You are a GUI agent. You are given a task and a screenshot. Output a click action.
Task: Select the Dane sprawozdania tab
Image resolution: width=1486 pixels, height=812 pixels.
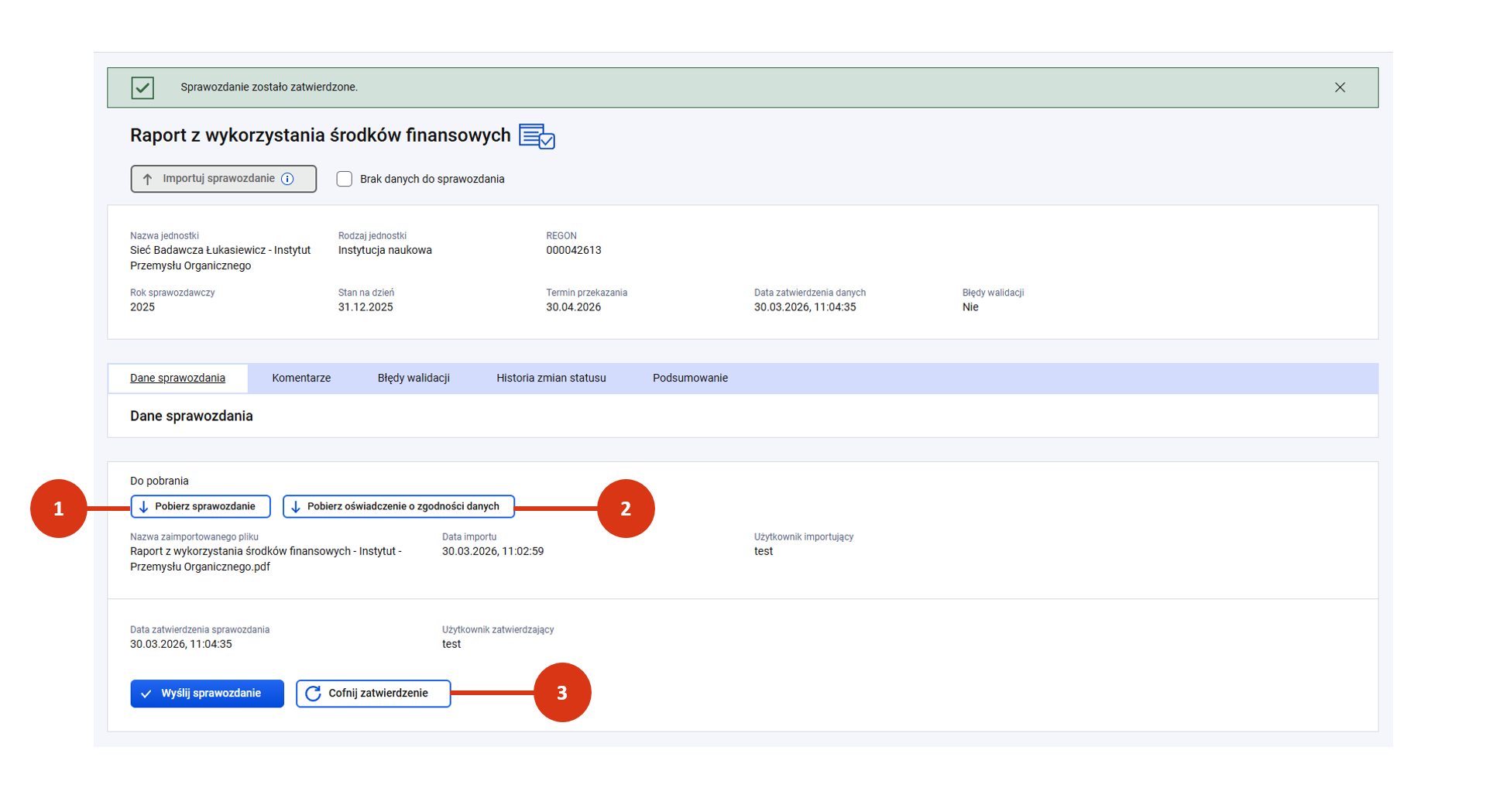(177, 379)
